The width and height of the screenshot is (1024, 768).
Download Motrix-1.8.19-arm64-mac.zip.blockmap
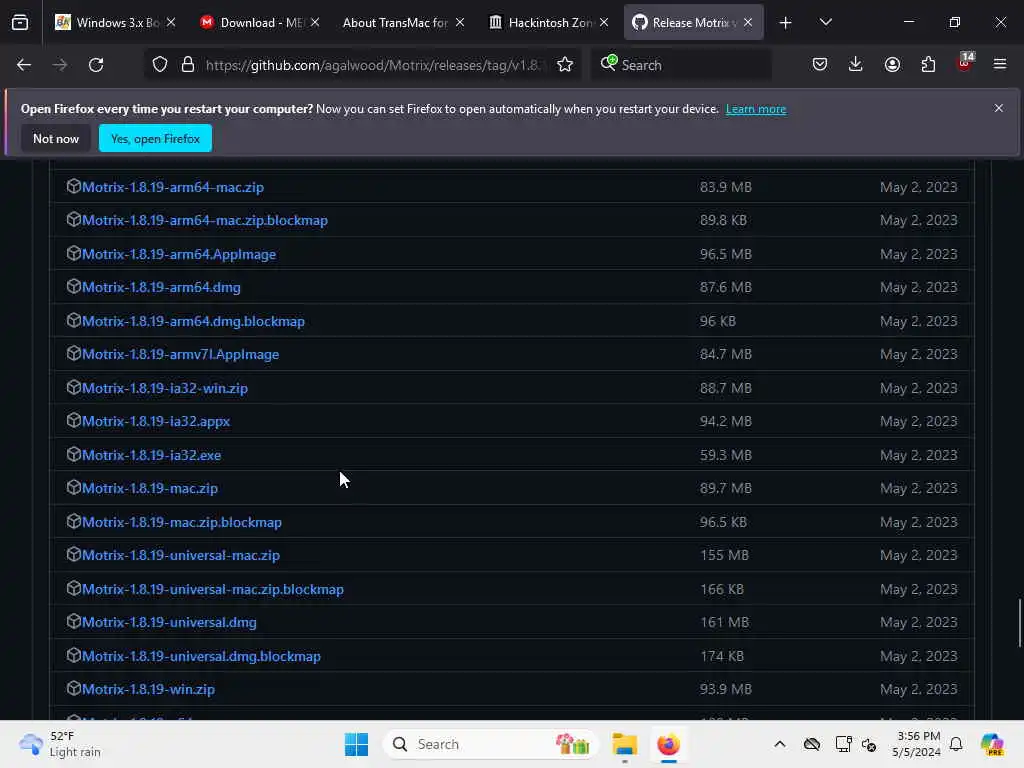coord(205,221)
